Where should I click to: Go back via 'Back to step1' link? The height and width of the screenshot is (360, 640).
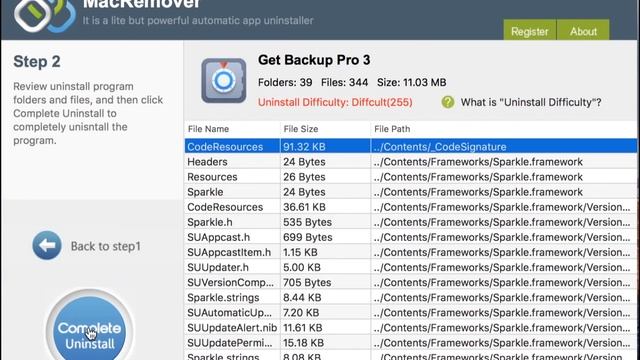coord(106,246)
